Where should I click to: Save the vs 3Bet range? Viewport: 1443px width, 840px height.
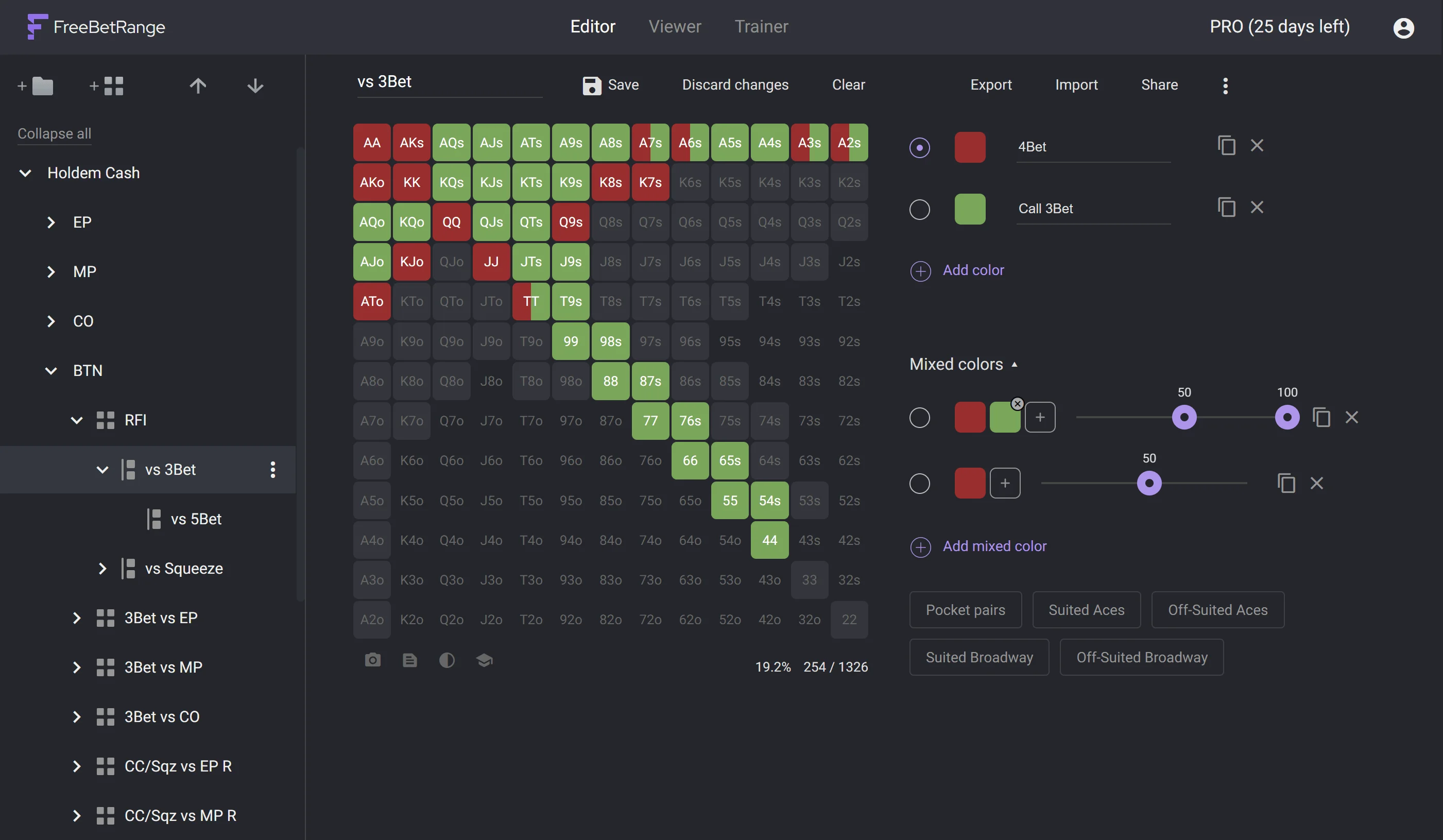(610, 85)
